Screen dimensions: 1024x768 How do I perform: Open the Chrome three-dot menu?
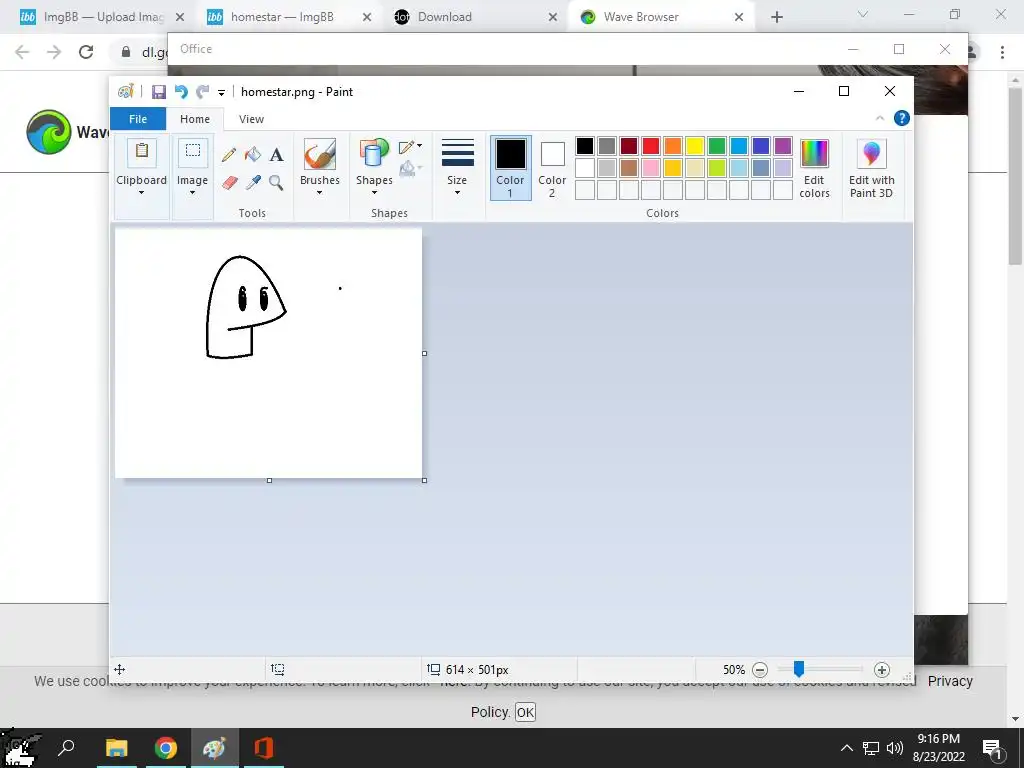point(1002,52)
